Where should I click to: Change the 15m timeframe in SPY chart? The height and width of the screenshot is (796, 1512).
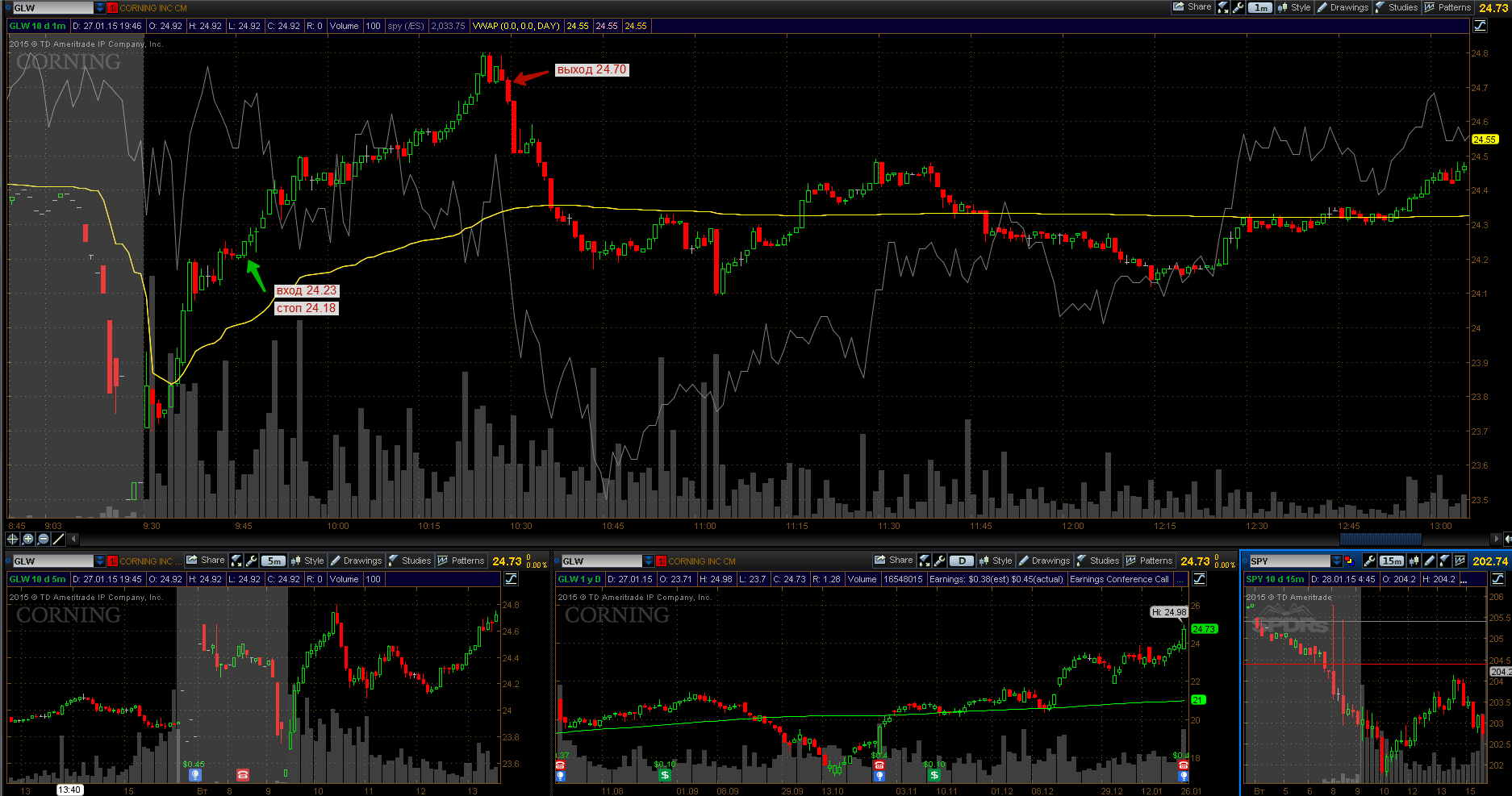1392,561
